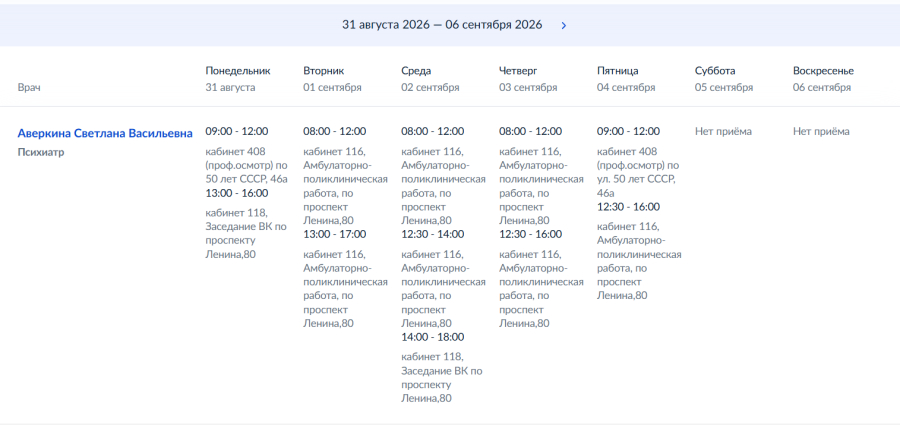Select Thursday 12:30 - 16:00 slot

coord(530,234)
